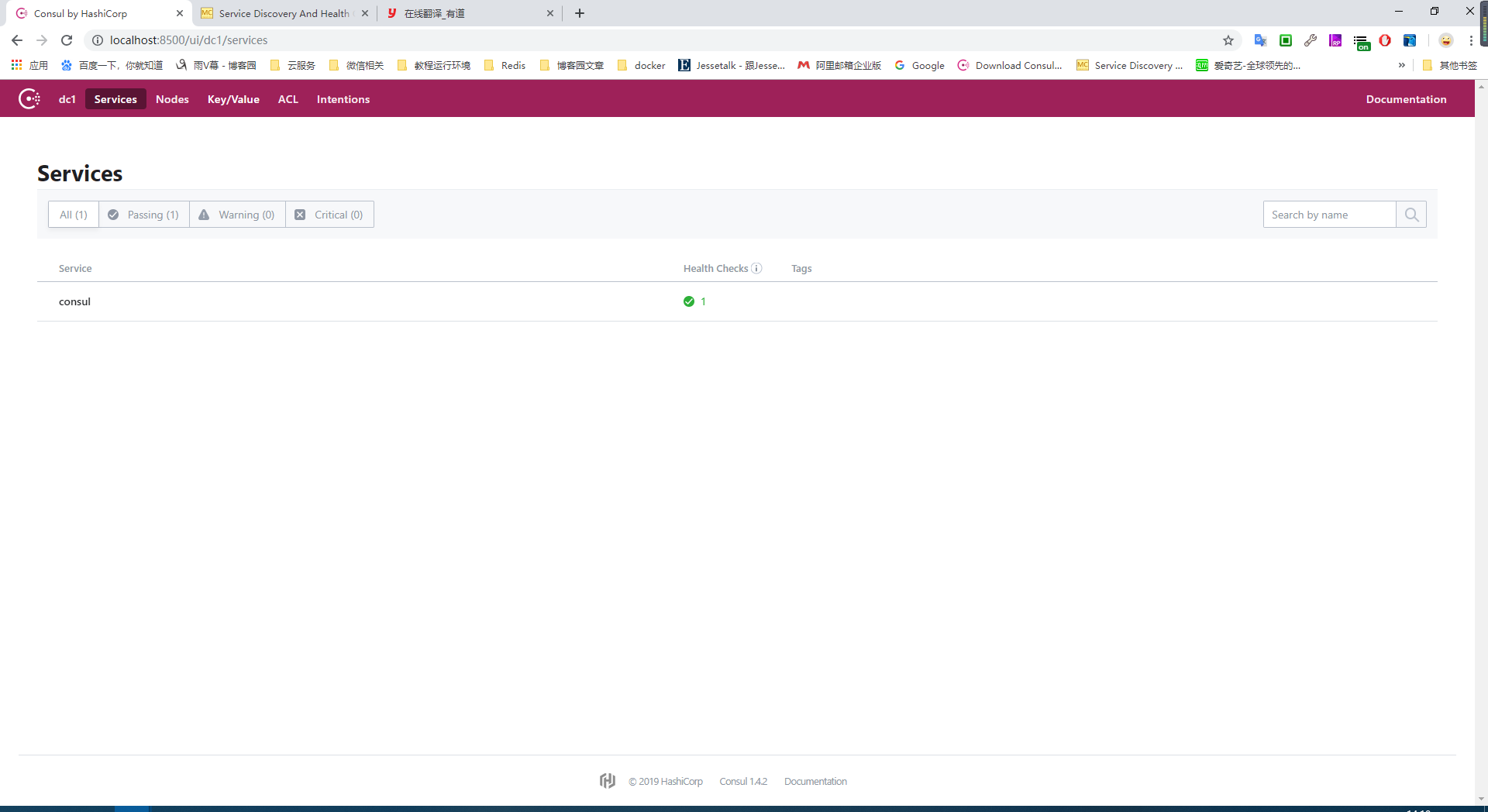This screenshot has width=1488, height=812.
Task: Click the wrench extension icon
Action: [x=1311, y=40]
